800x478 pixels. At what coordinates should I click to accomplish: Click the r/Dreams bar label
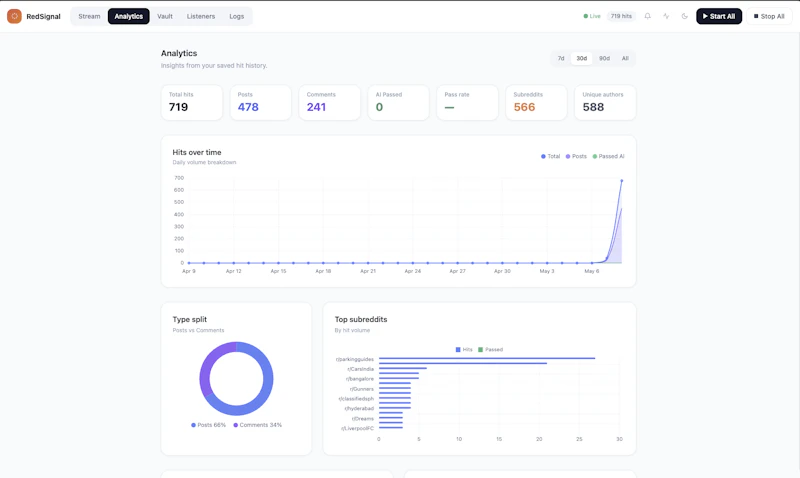tap(362, 419)
